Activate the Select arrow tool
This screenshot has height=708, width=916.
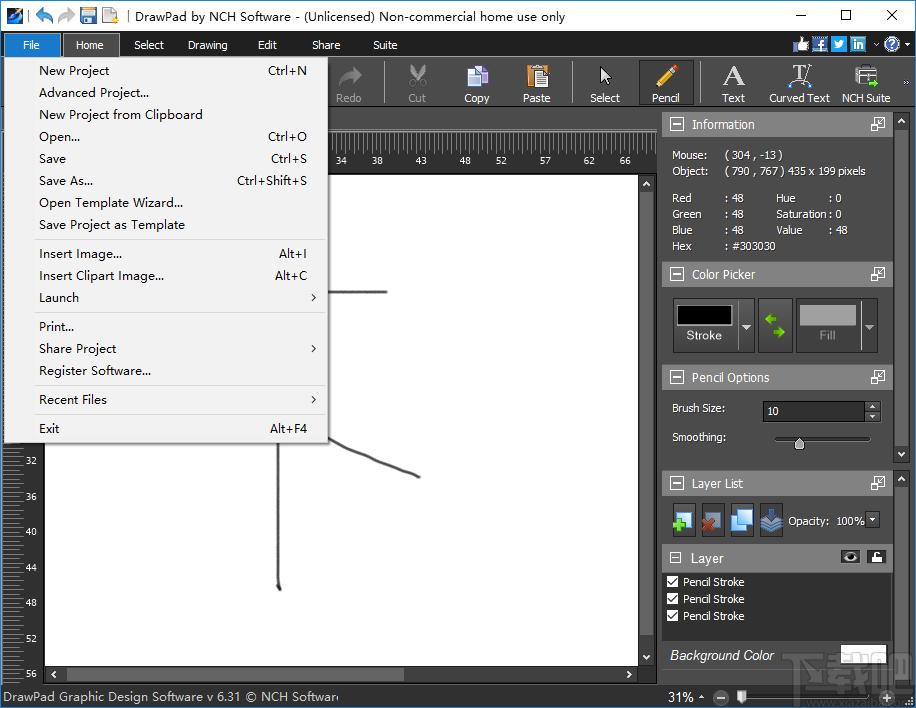click(605, 83)
